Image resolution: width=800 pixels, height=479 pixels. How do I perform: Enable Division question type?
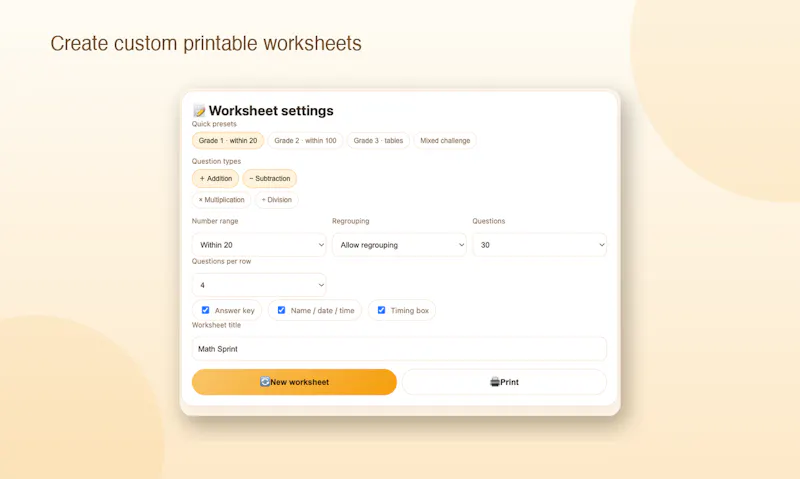pos(277,199)
